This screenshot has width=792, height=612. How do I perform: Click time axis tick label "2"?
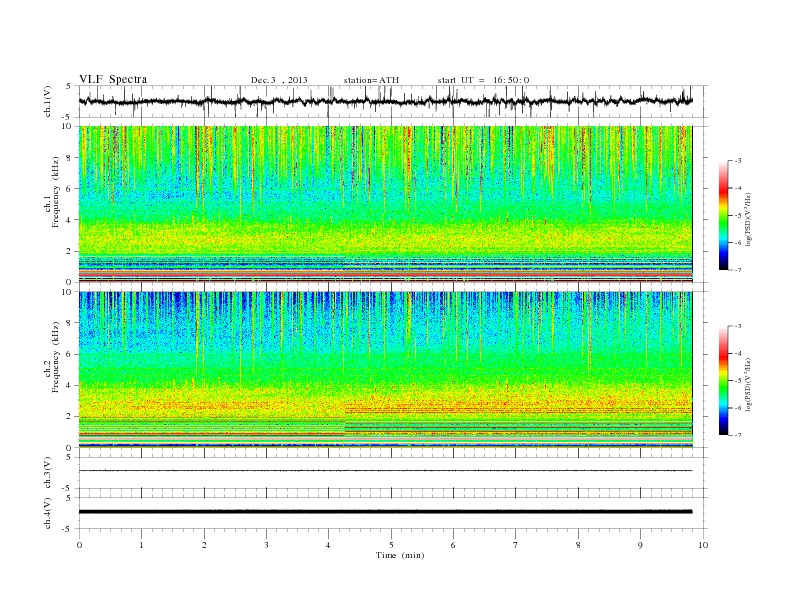(204, 545)
